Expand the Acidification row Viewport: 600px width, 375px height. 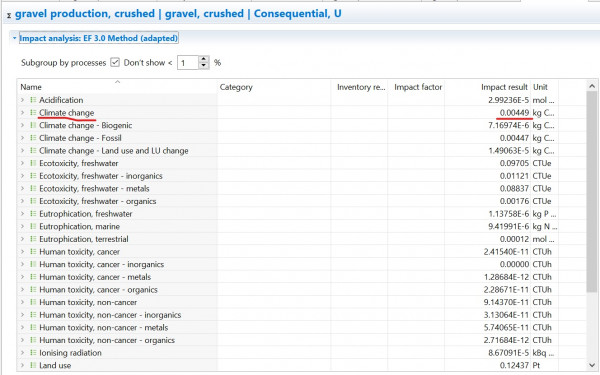click(x=22, y=100)
